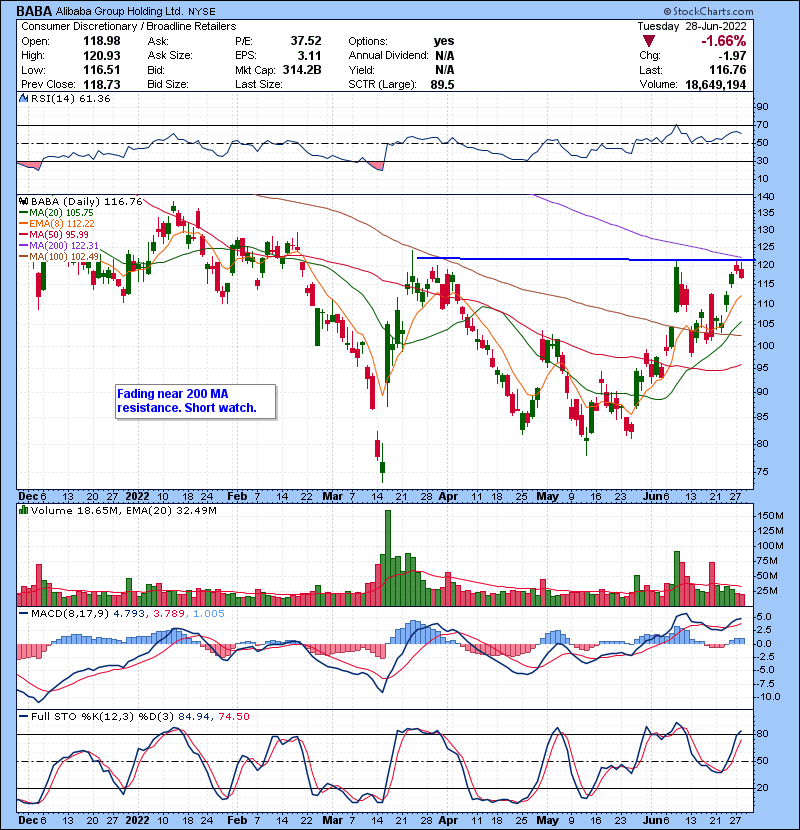Click the MACD(8,17,9) panel label
The height and width of the screenshot is (830, 800).
pyautogui.click(x=70, y=614)
